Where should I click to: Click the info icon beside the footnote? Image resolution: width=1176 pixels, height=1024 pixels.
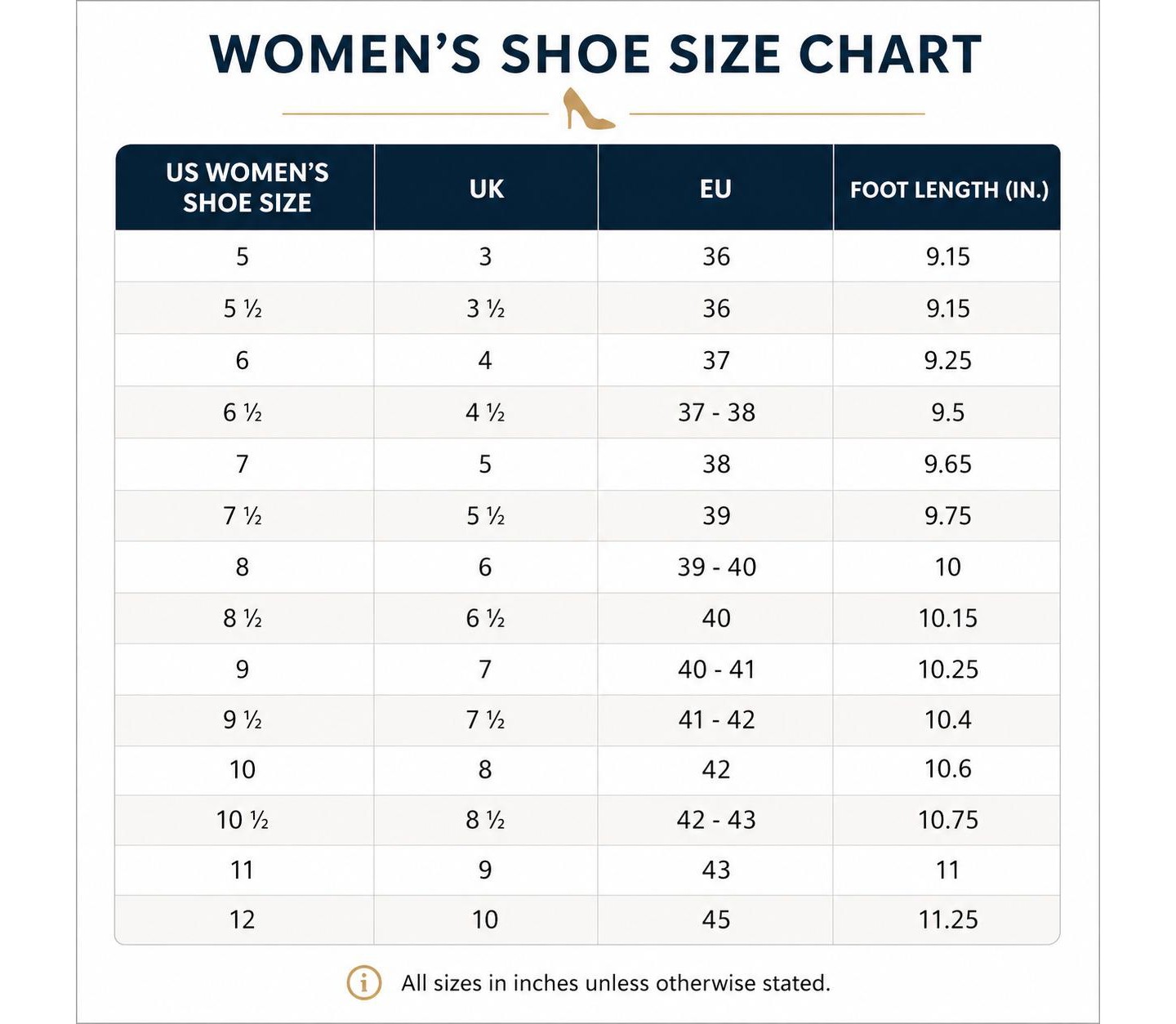click(364, 982)
